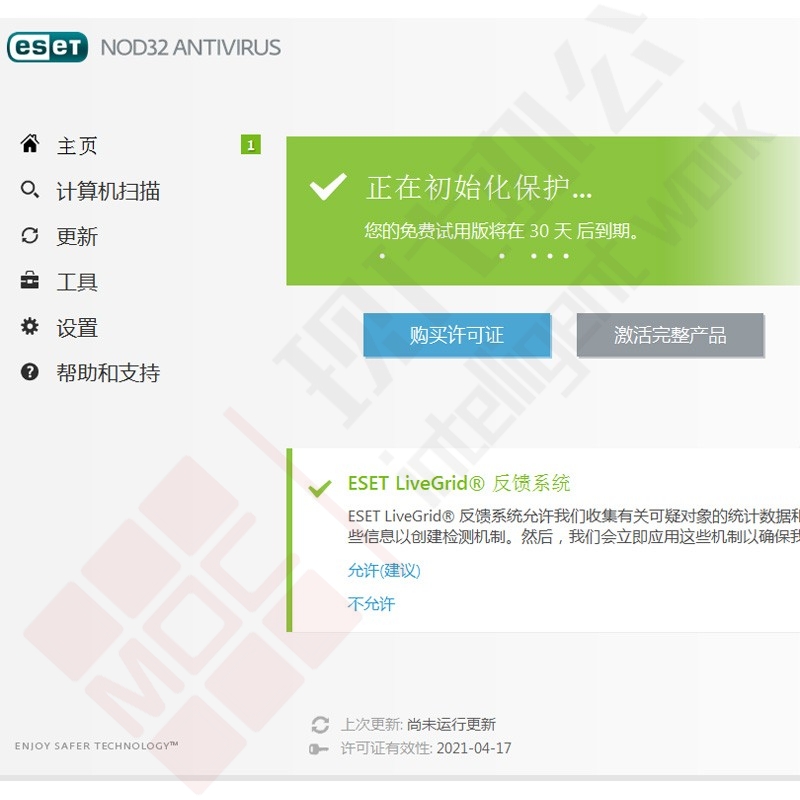
Task: Click the gear icon for 设置
Action: 30,326
